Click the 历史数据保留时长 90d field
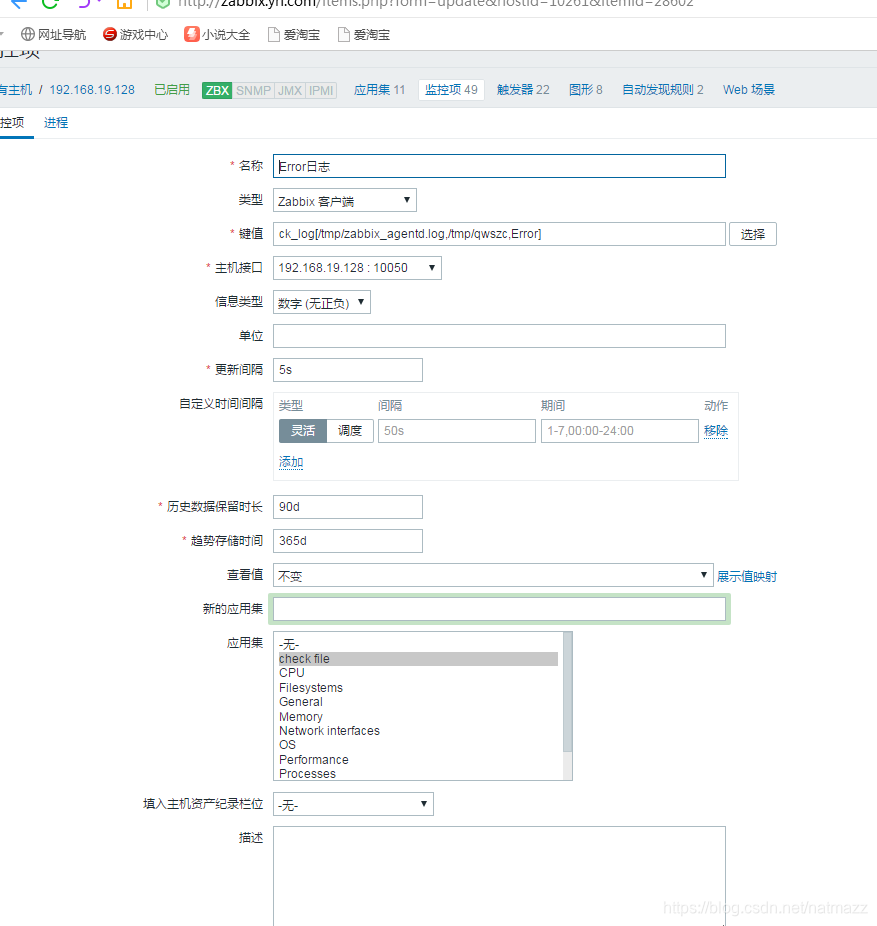Screen dimensions: 877x926 pyautogui.click(x=348, y=507)
